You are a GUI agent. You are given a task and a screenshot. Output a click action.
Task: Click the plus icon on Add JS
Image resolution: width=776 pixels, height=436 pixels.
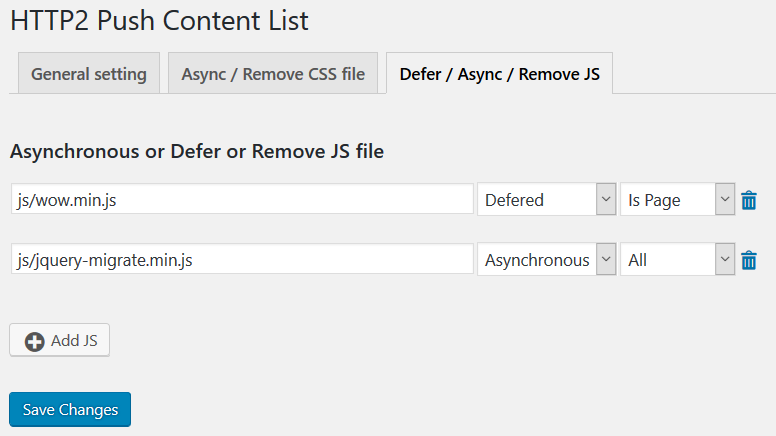point(35,341)
